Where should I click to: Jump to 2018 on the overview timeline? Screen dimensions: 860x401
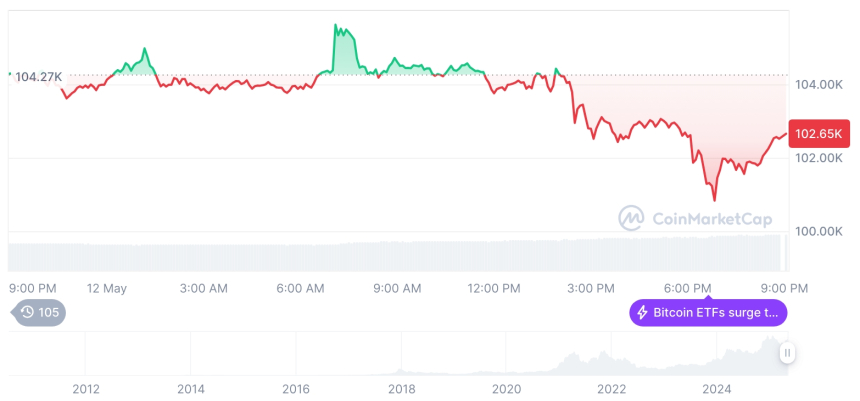pyautogui.click(x=401, y=389)
